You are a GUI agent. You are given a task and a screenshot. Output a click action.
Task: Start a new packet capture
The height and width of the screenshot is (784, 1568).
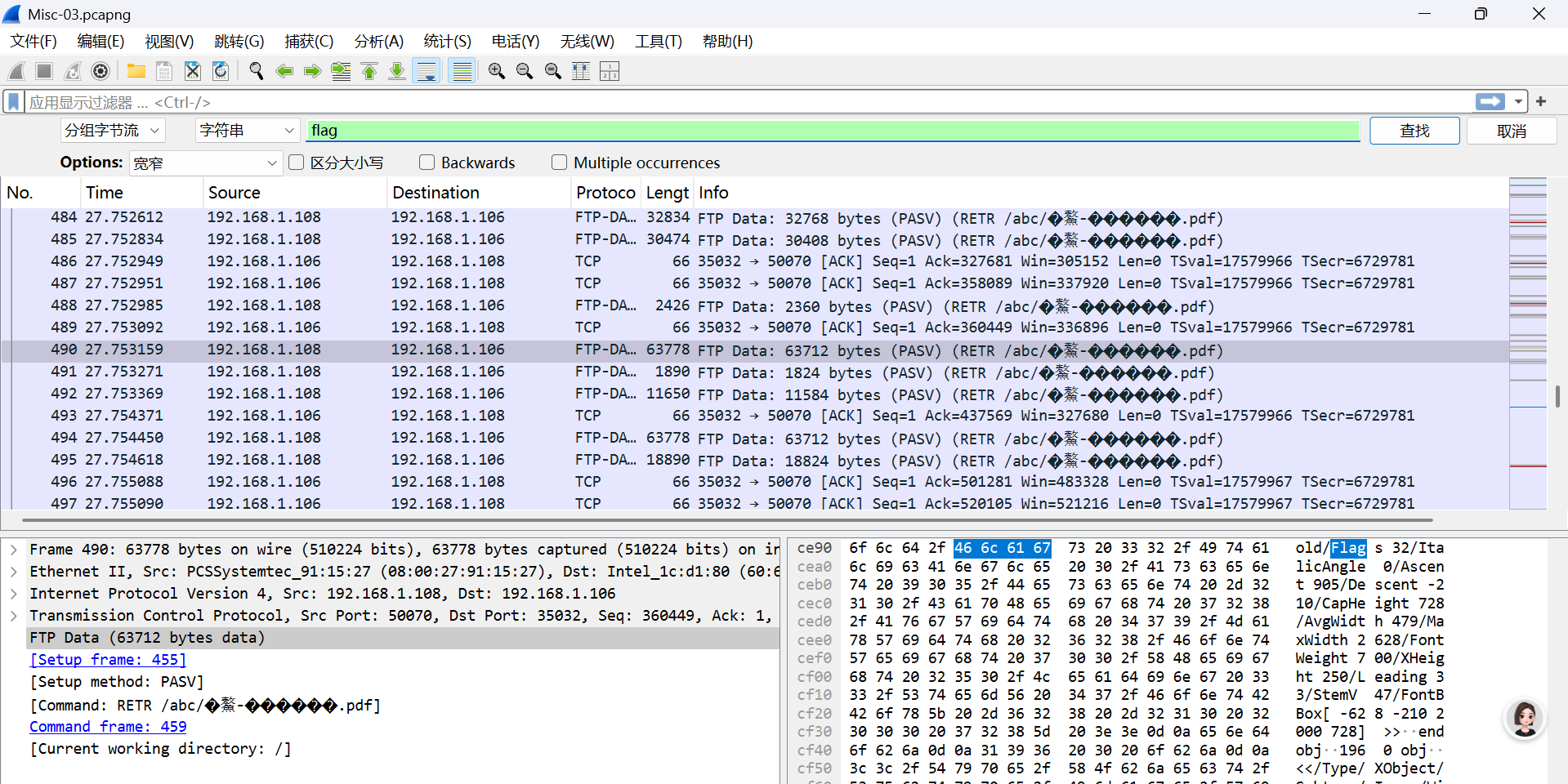(16, 71)
